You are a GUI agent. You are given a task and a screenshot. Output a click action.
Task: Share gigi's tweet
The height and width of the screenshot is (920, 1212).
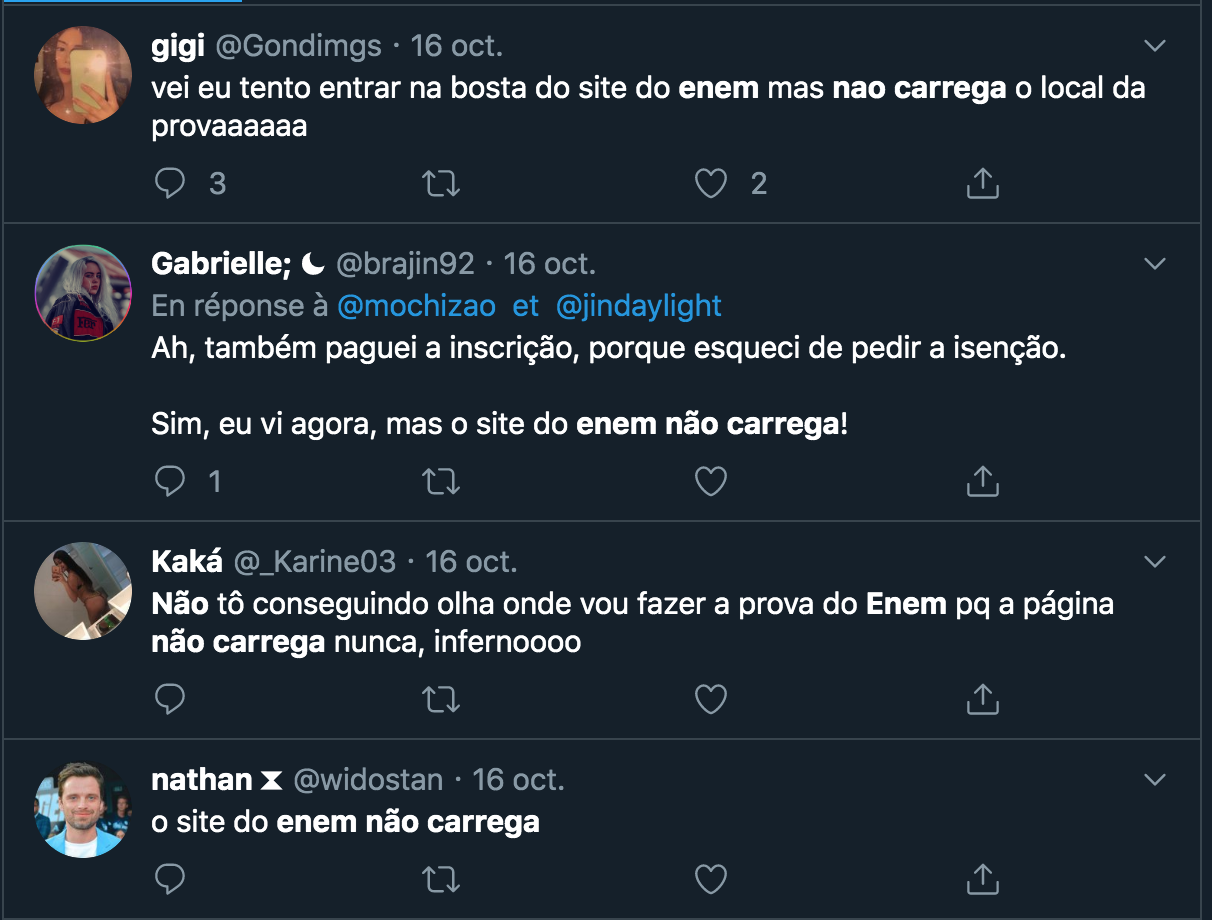click(983, 184)
